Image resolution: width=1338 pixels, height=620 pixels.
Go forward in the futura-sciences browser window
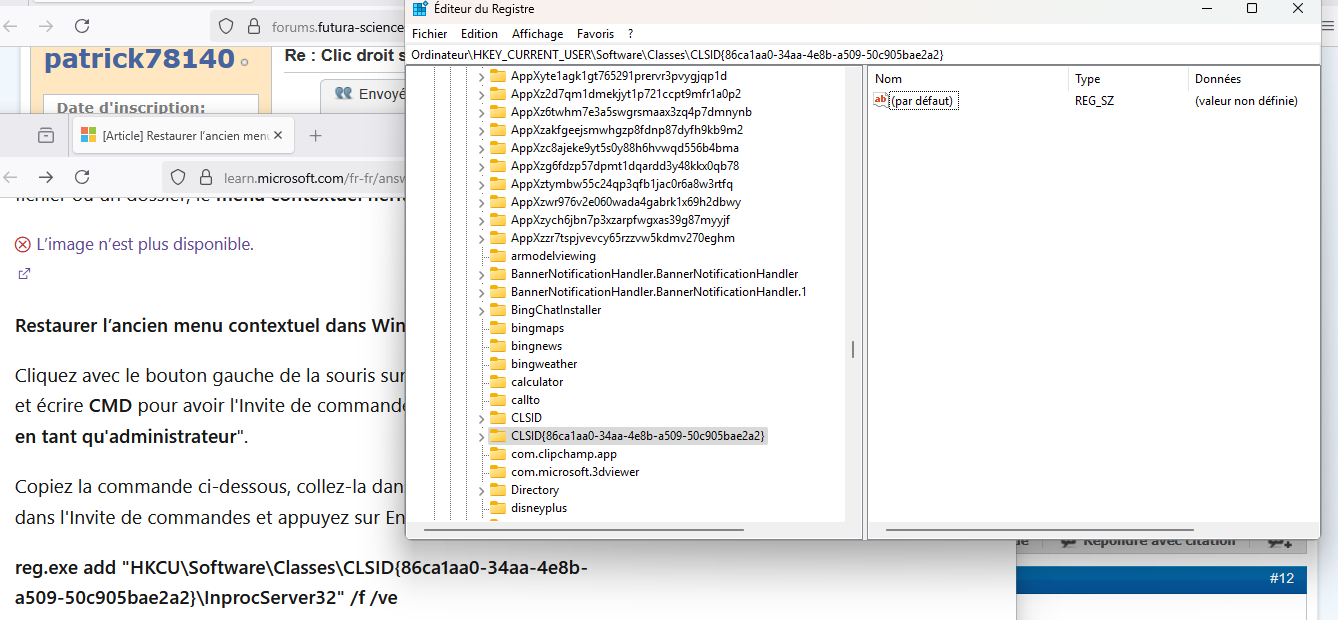click(46, 26)
